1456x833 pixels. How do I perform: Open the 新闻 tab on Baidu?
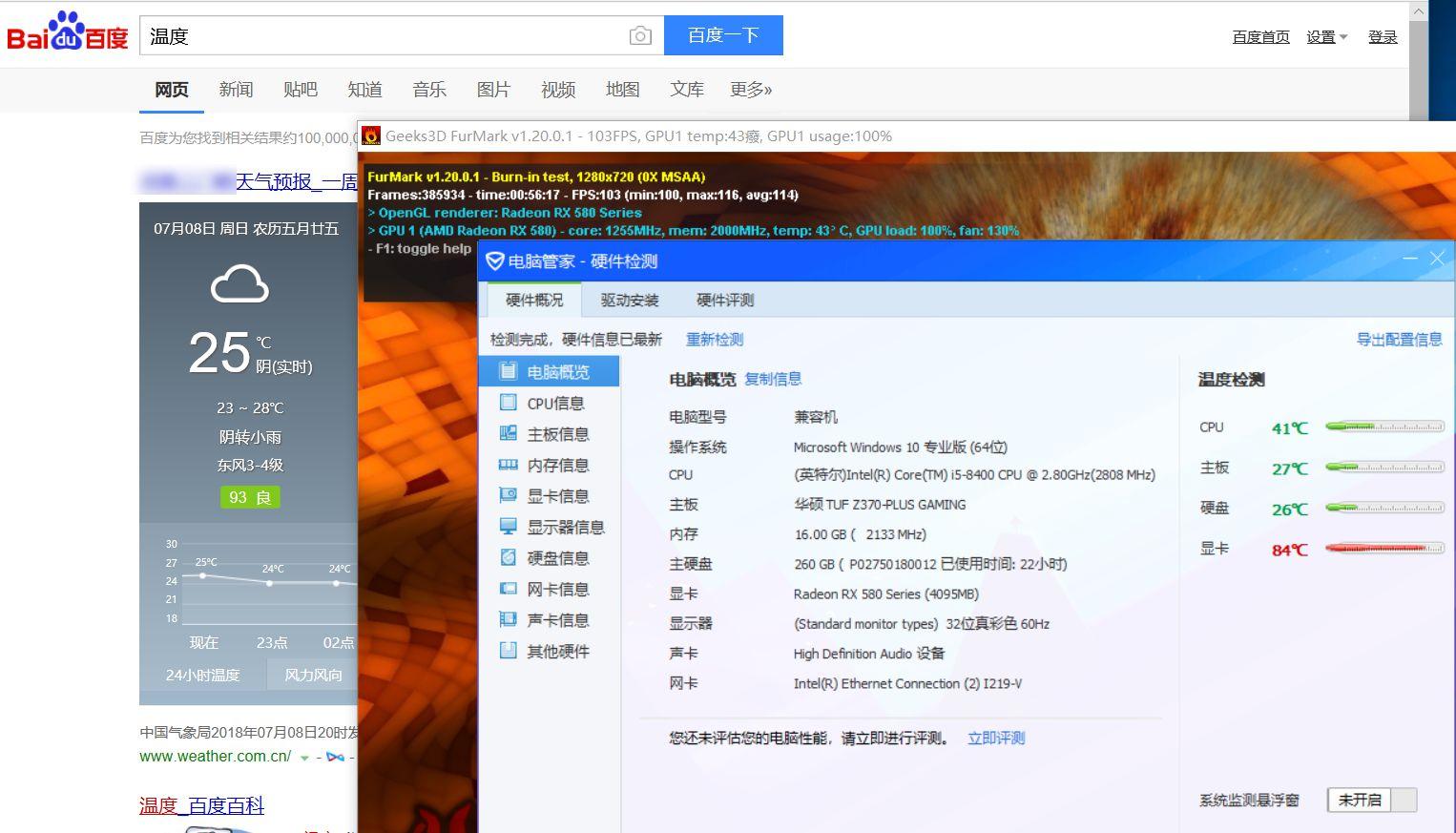coord(236,90)
